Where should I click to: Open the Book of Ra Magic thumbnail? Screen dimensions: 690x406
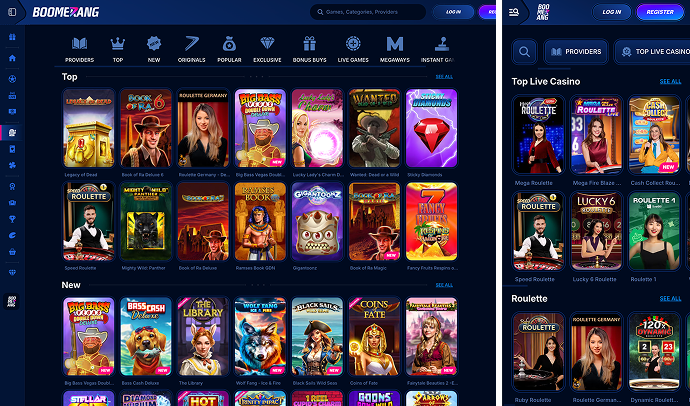pos(374,222)
